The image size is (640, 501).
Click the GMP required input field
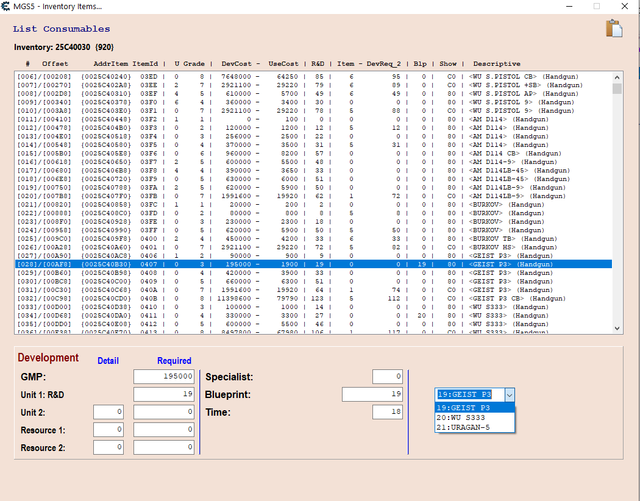pos(164,376)
